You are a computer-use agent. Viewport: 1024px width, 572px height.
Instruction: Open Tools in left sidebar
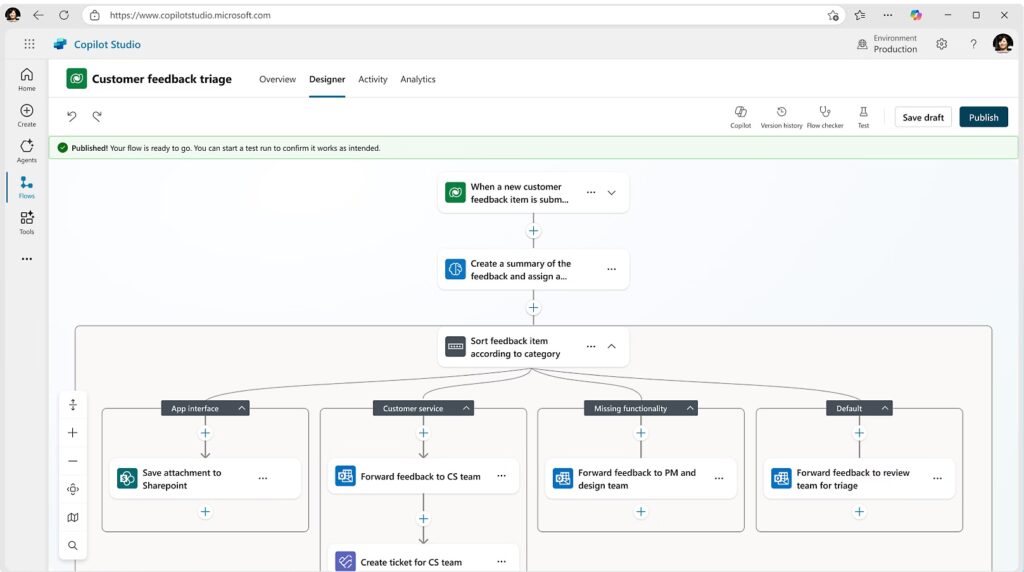pyautogui.click(x=26, y=222)
